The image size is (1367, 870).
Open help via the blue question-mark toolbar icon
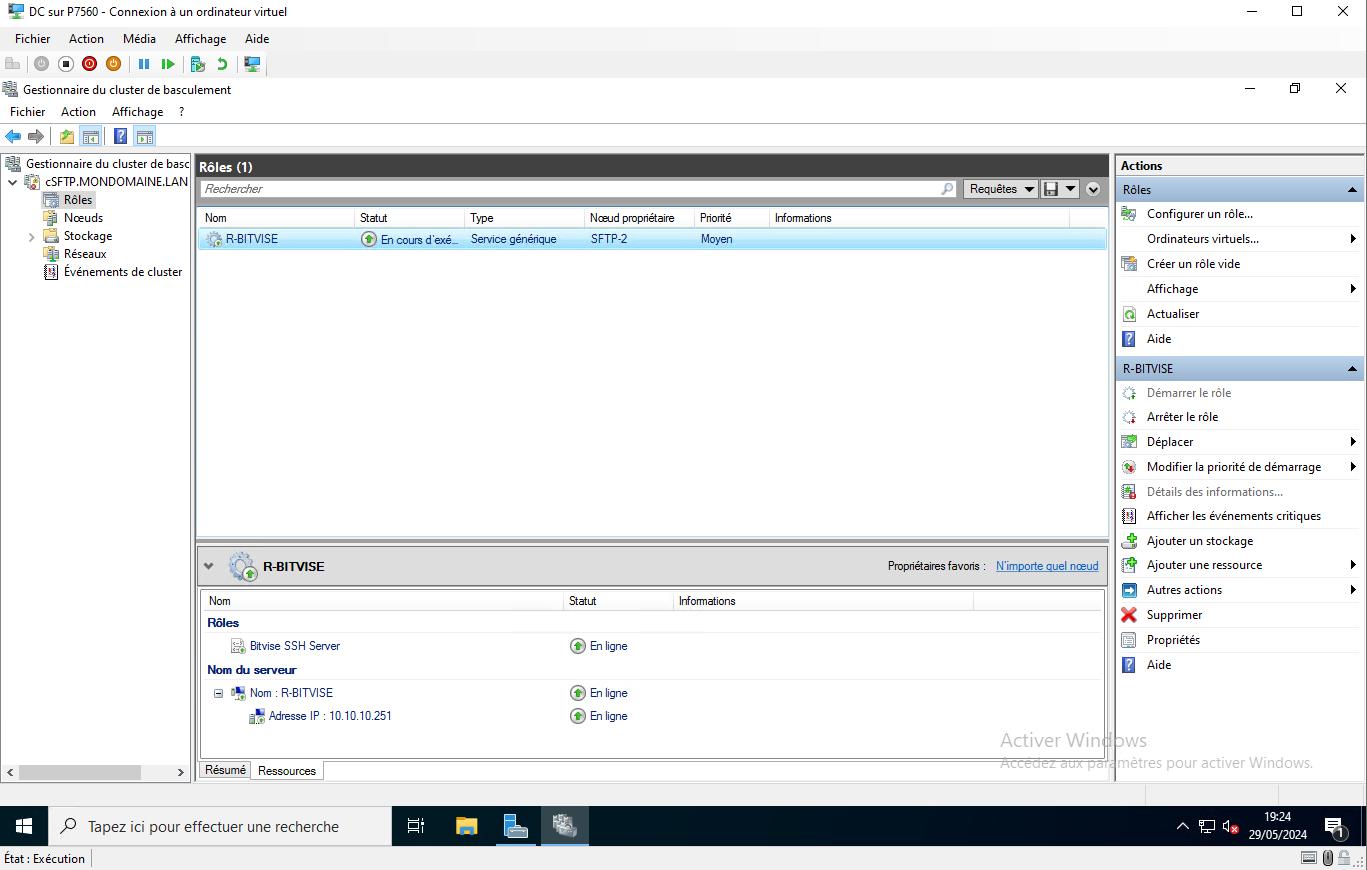click(x=120, y=137)
